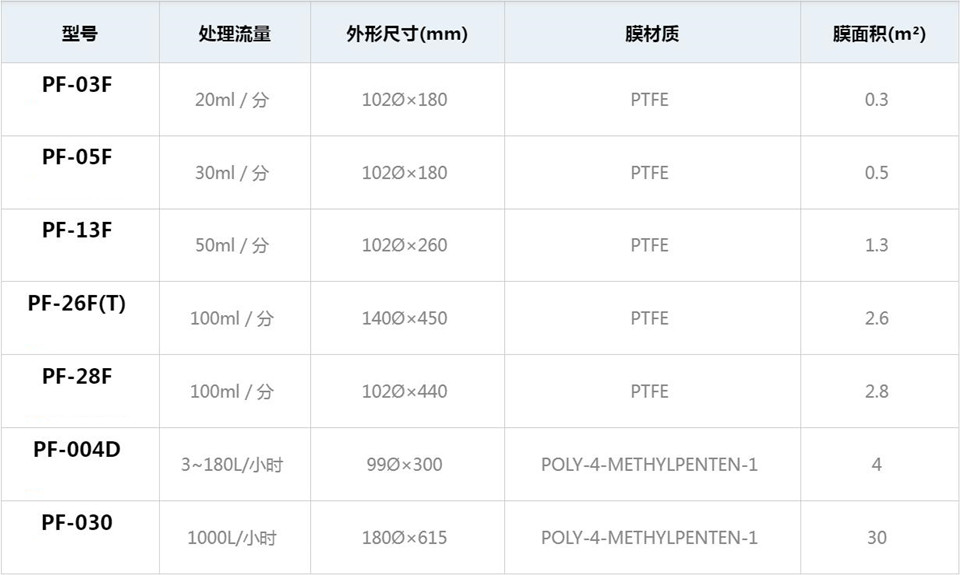This screenshot has height=575, width=960.
Task: Select the PF-030 model name
Action: tap(77, 522)
